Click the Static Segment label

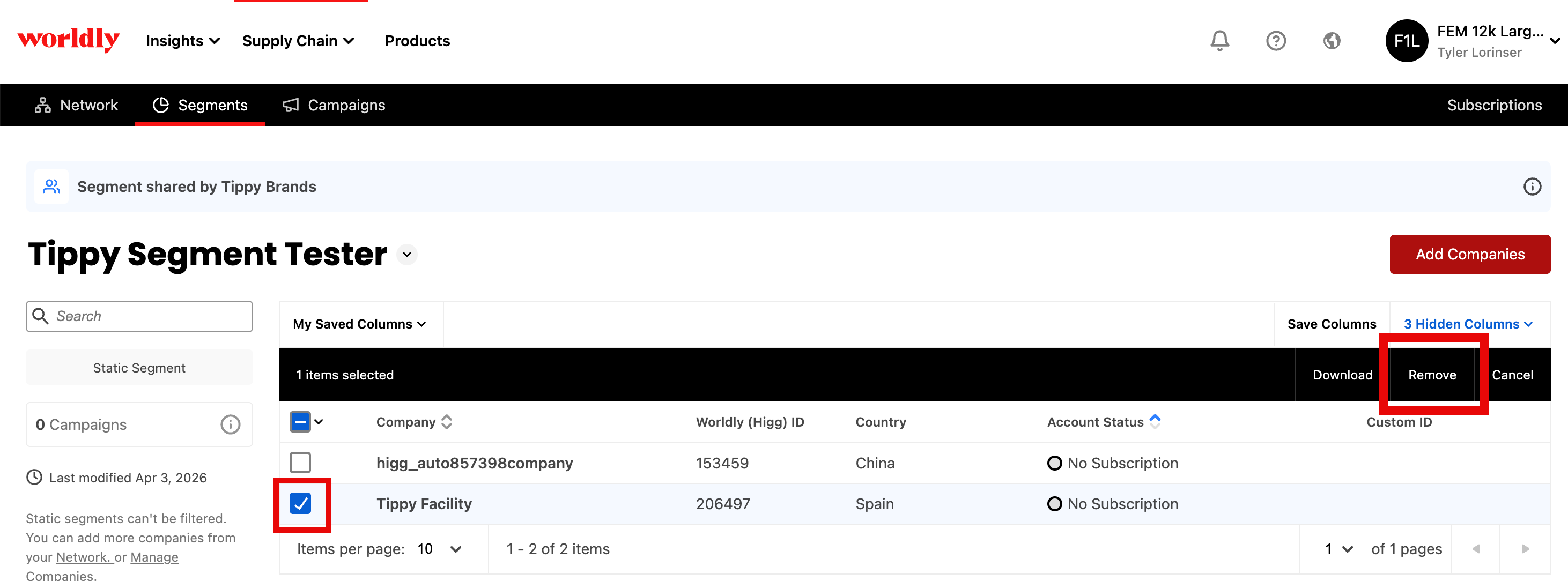pyautogui.click(x=139, y=368)
